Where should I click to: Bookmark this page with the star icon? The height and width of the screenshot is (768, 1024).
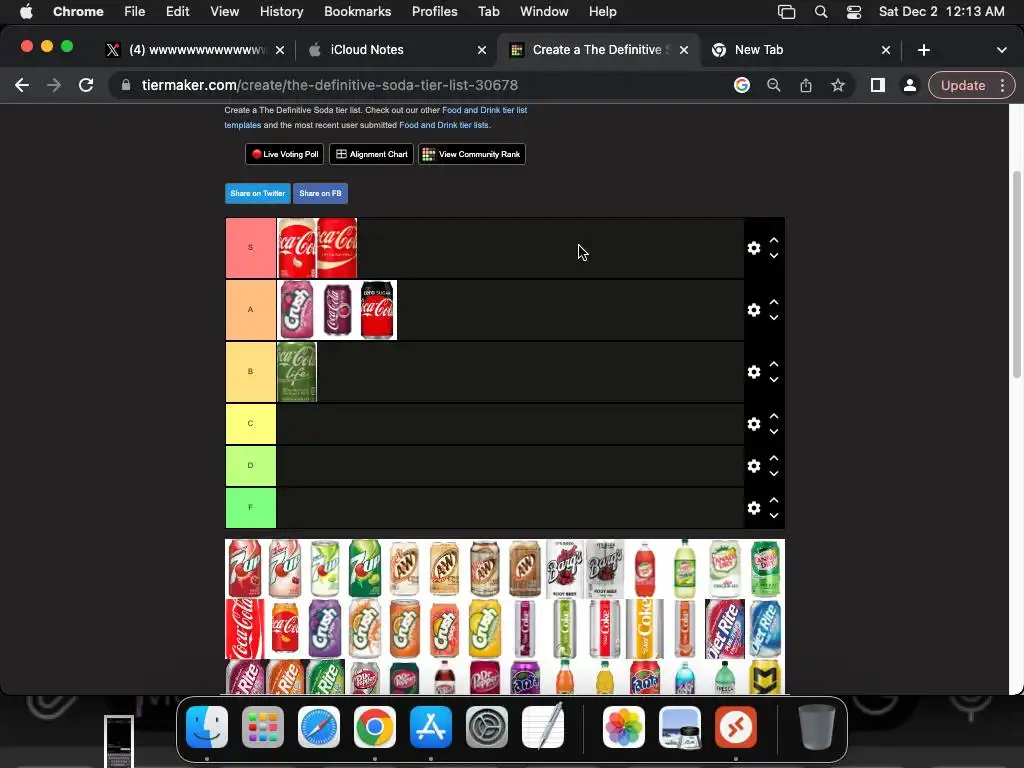(x=838, y=86)
